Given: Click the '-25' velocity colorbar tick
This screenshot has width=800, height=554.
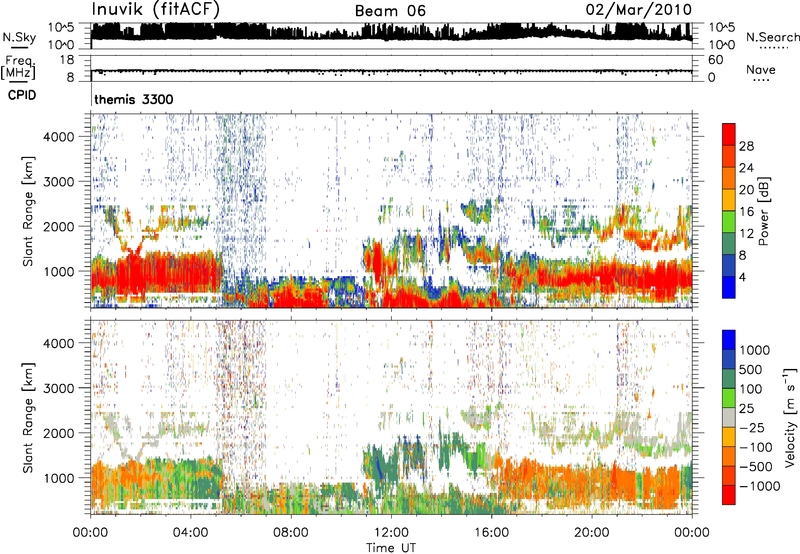Looking at the screenshot, I should (752, 427).
